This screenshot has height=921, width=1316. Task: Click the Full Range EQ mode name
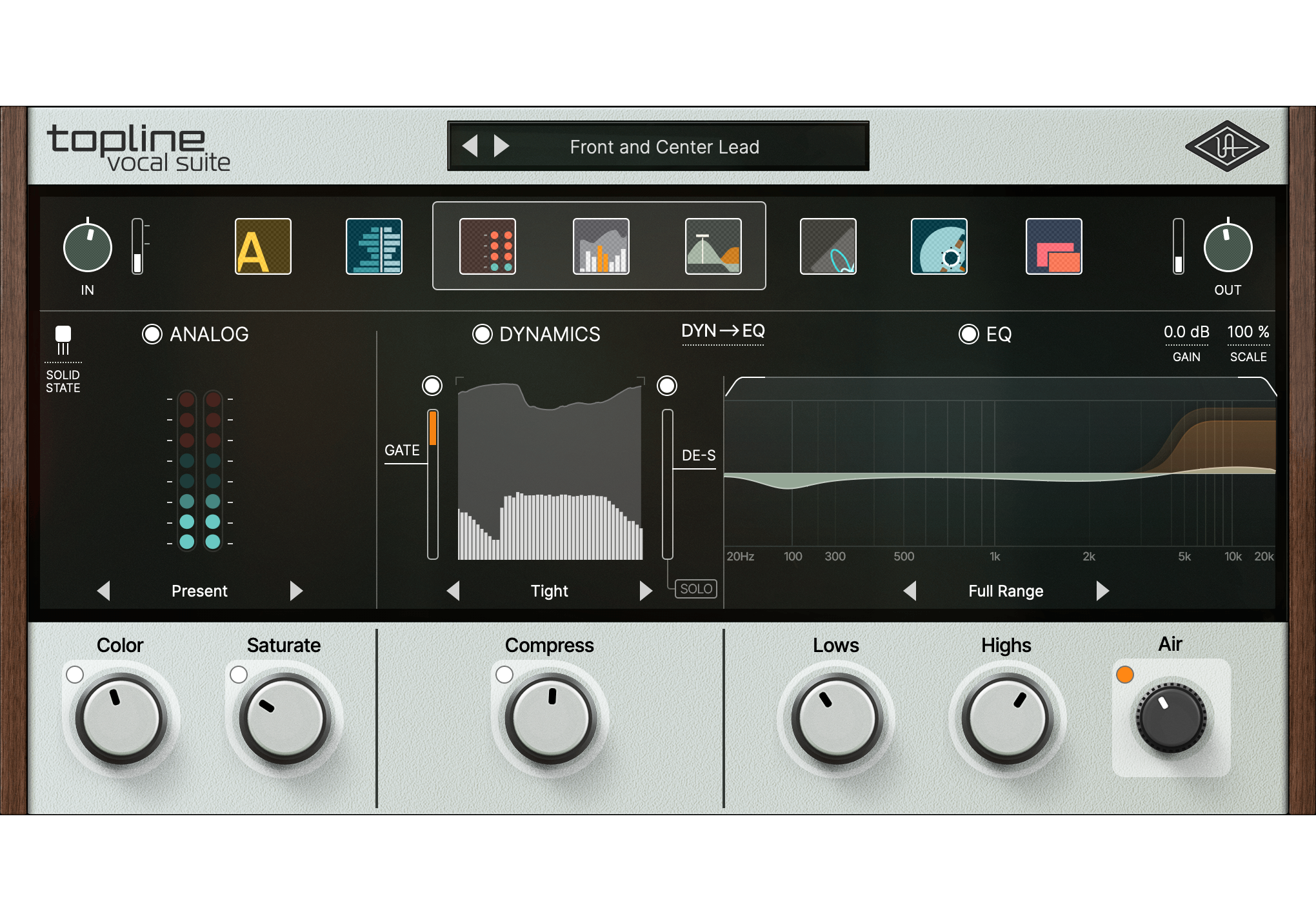coord(1006,591)
